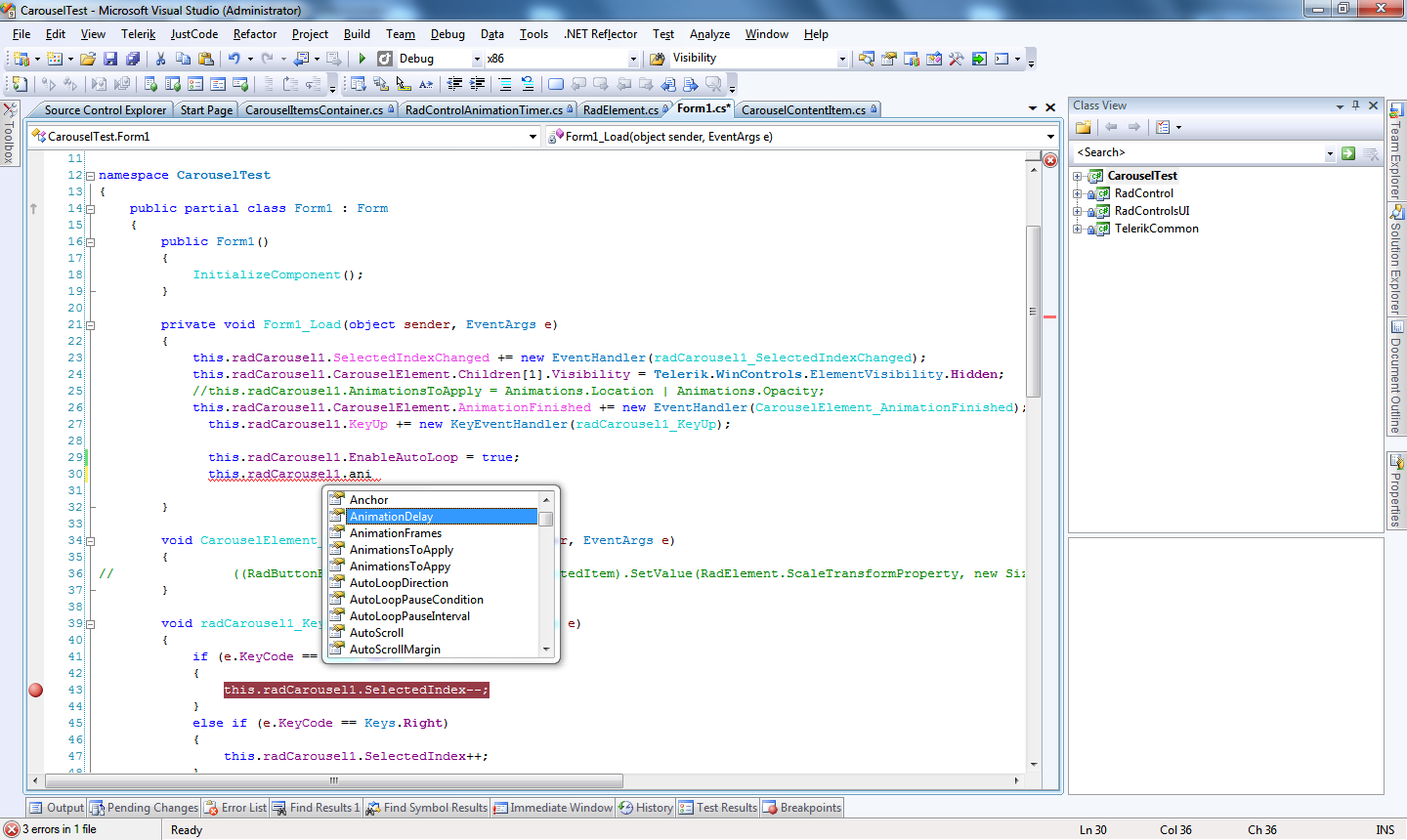Expand the RadControlsUI node in Class View

tap(1078, 212)
